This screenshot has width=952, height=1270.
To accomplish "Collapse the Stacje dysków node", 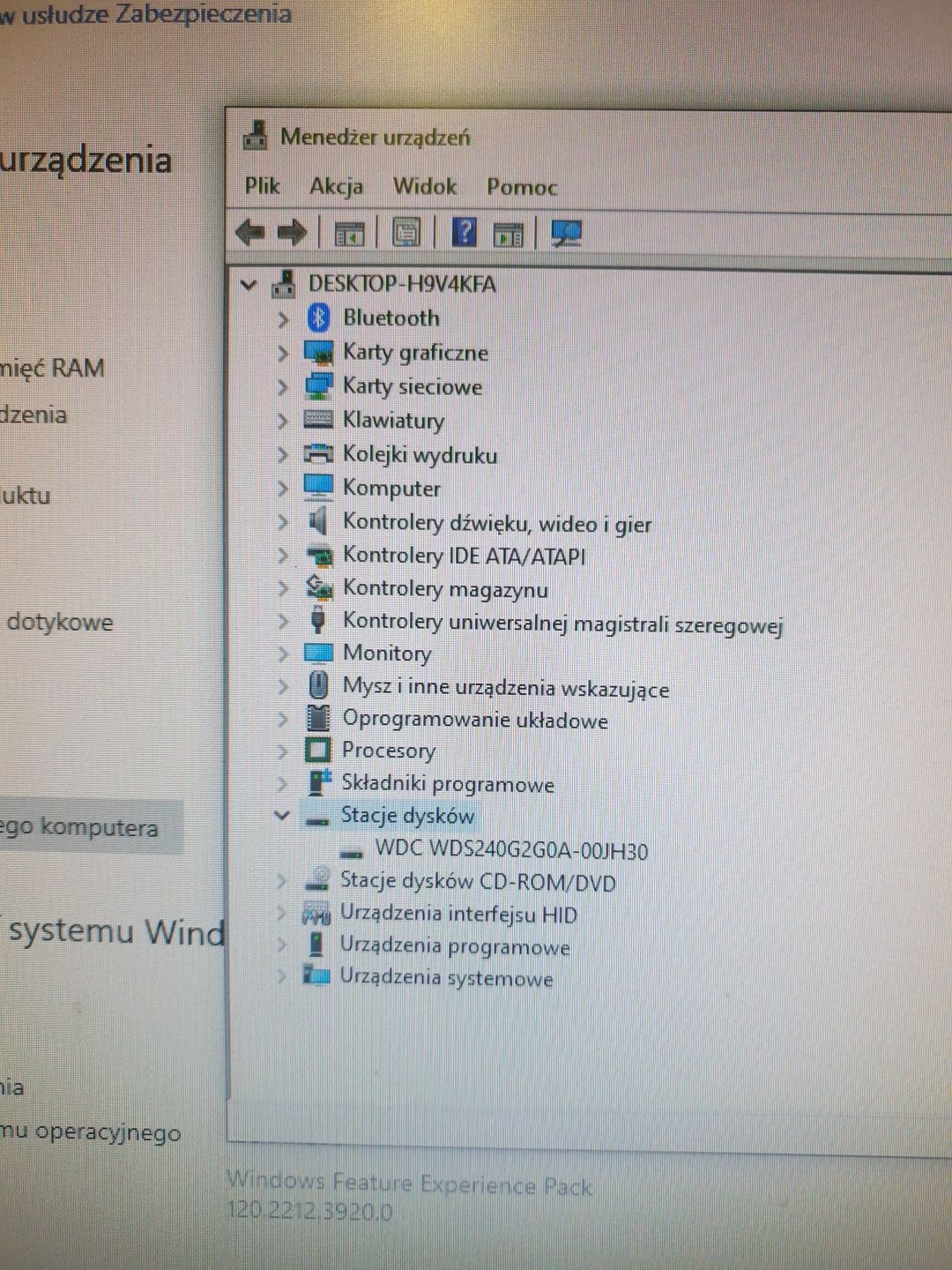I will [x=281, y=815].
